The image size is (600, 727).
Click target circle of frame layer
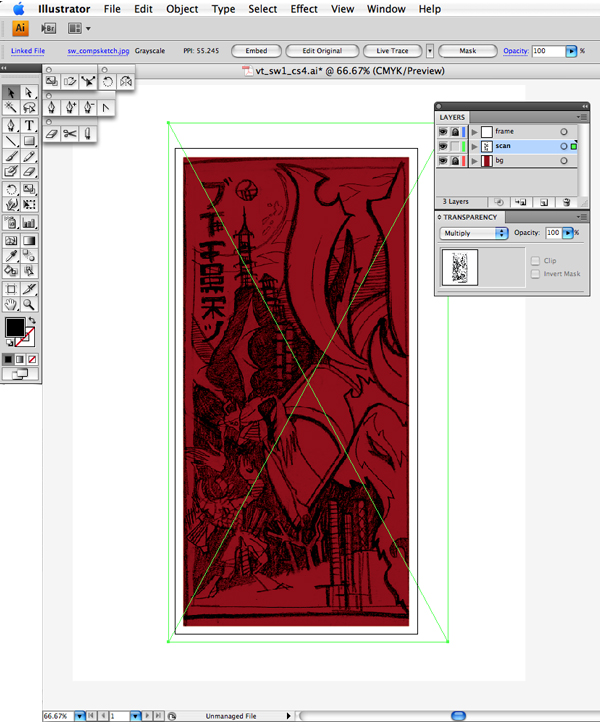coord(564,132)
